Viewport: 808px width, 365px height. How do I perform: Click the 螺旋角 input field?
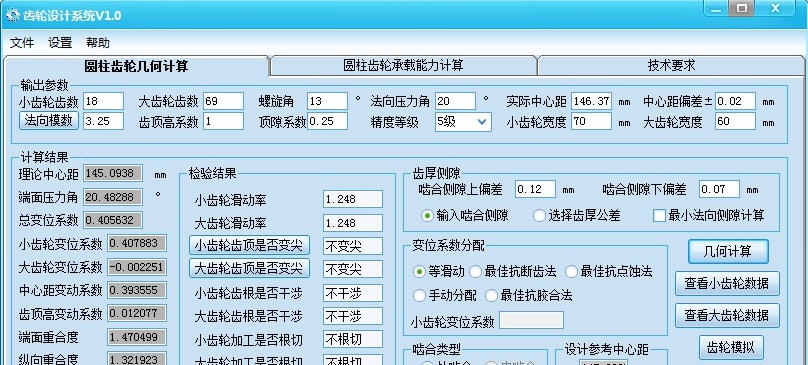(328, 101)
